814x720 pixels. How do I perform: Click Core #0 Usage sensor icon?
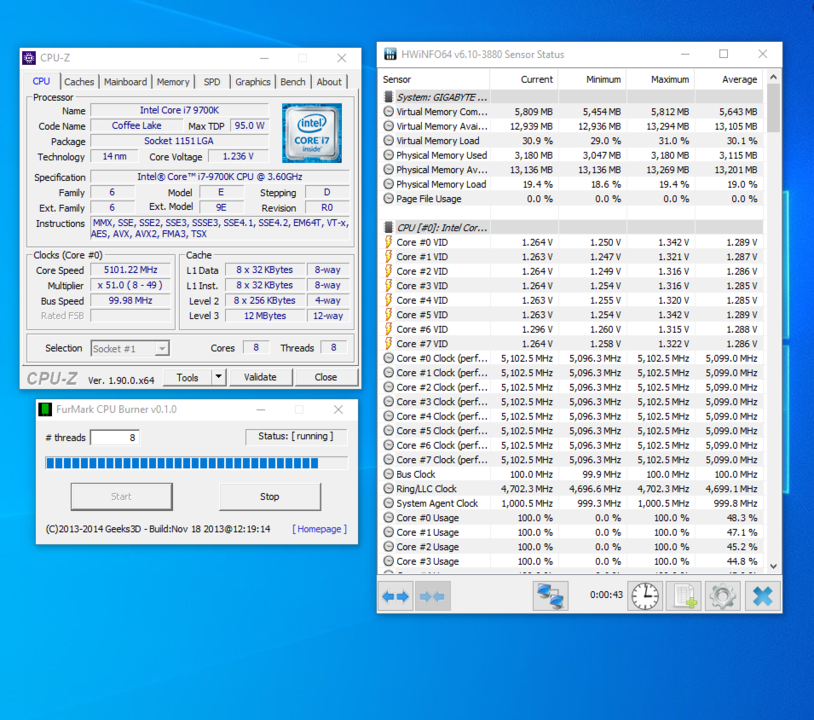click(388, 518)
